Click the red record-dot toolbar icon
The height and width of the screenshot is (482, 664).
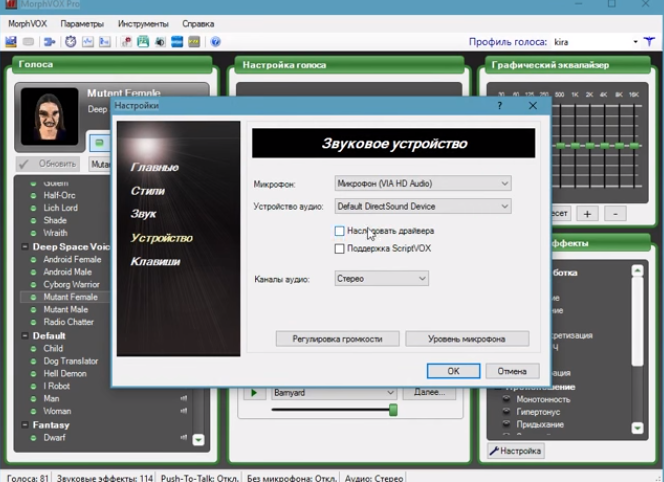pyautogui.click(x=126, y=42)
